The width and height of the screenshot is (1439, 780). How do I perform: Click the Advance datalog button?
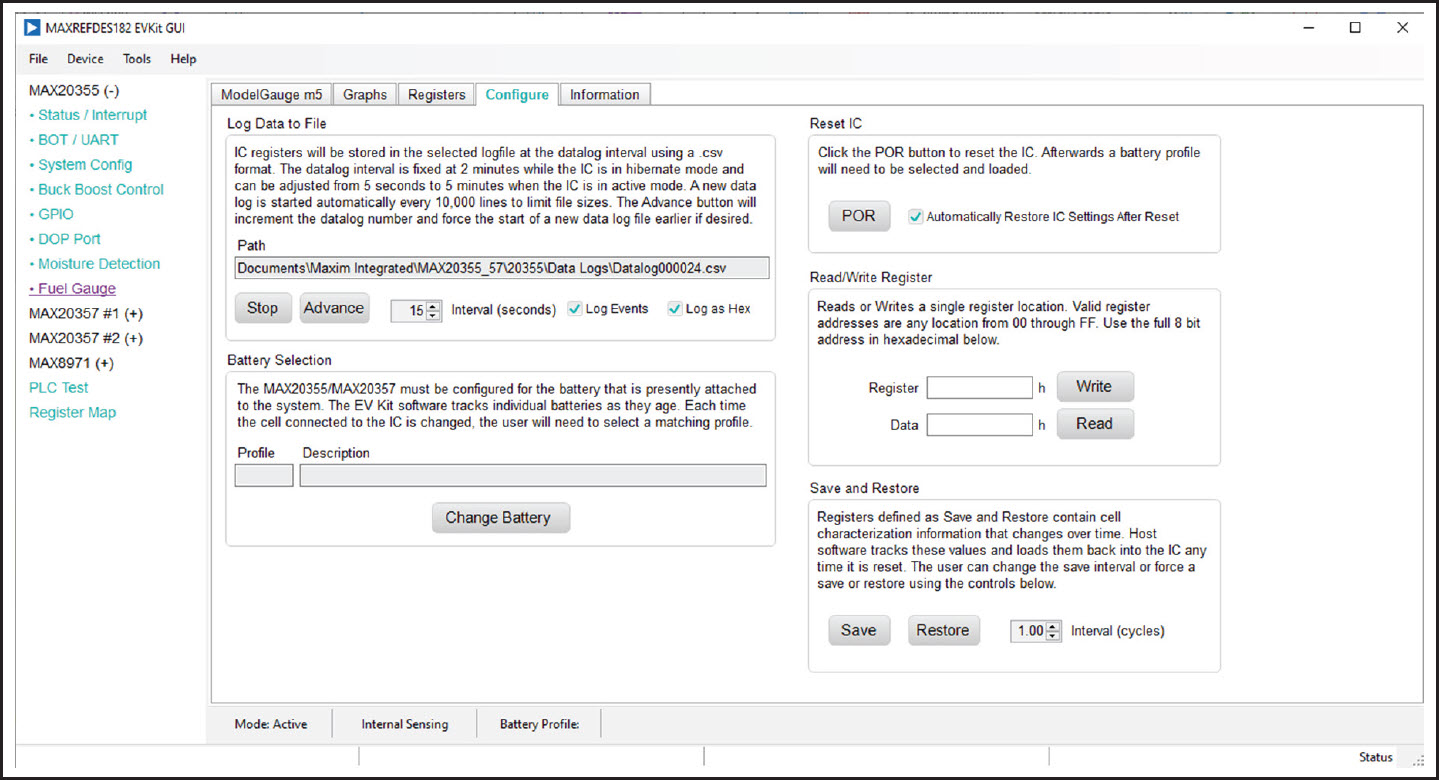point(334,308)
